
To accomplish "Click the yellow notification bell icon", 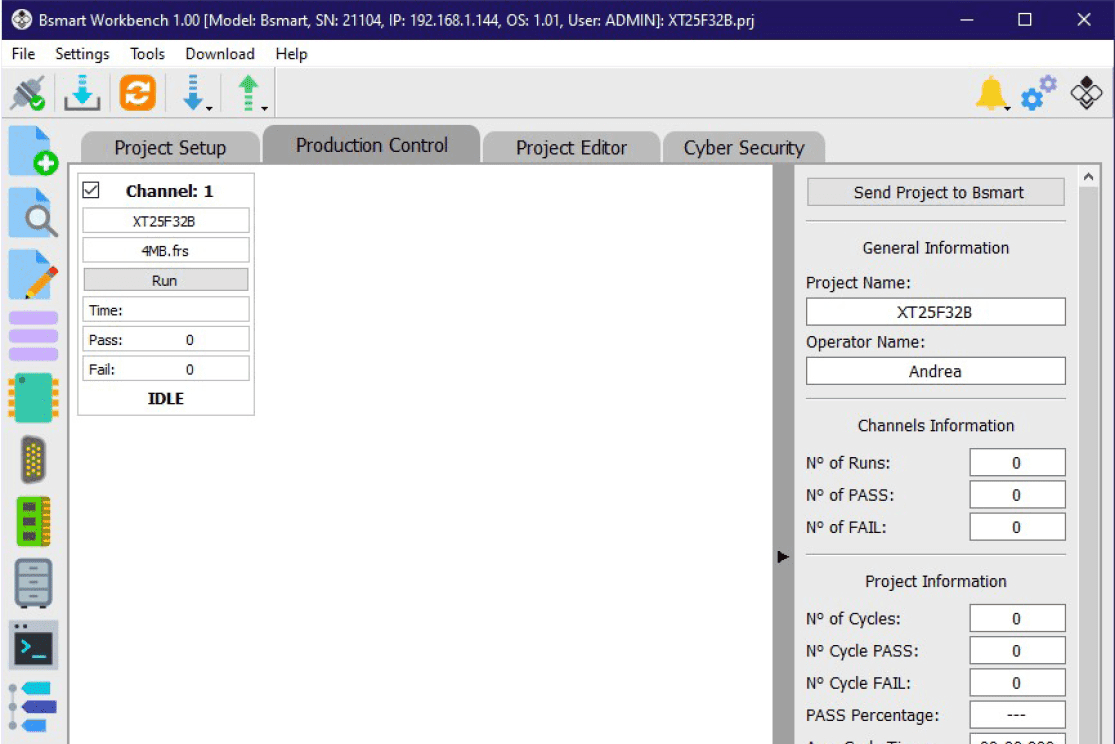I will pos(990,93).
